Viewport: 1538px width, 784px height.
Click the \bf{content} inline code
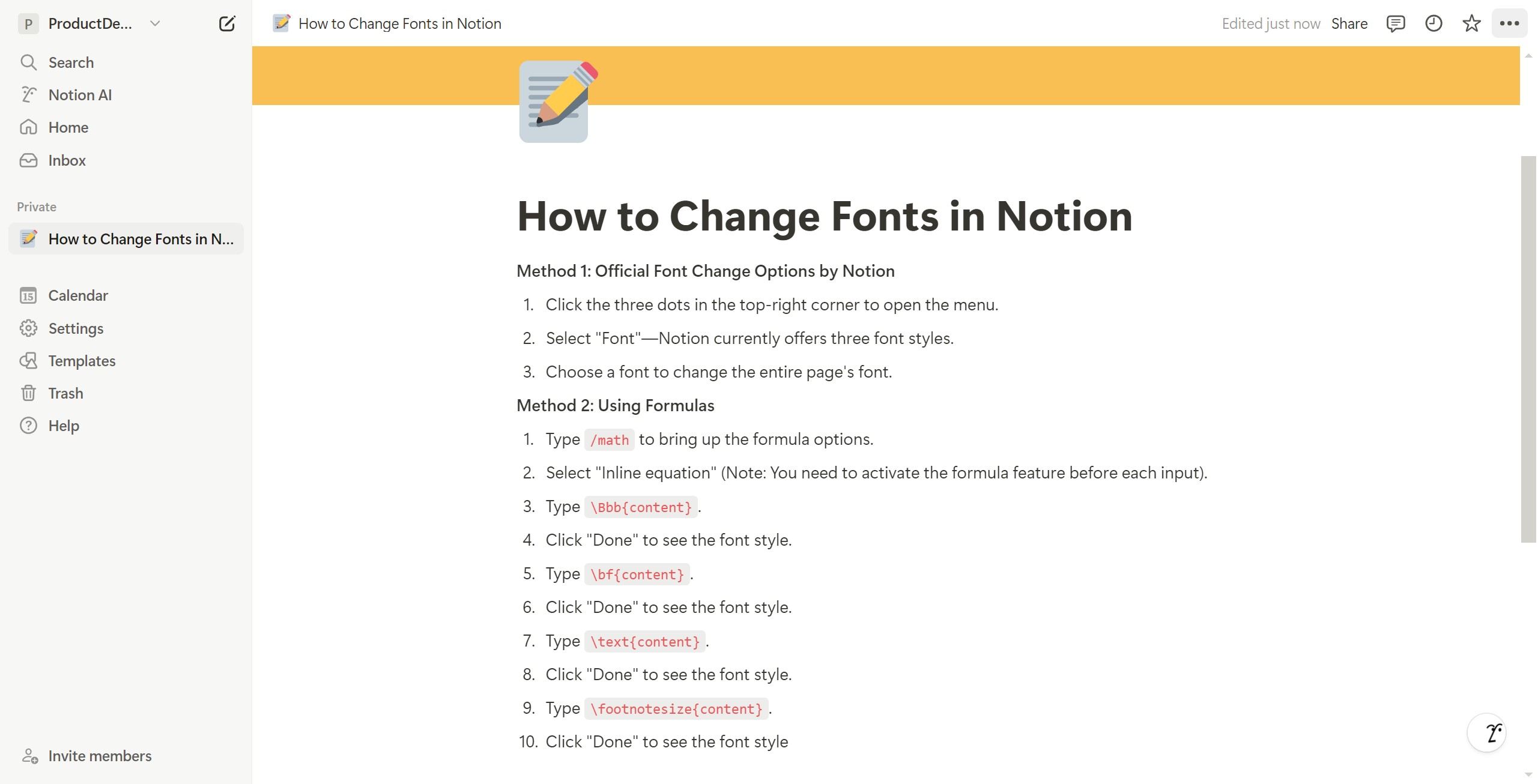pos(637,574)
